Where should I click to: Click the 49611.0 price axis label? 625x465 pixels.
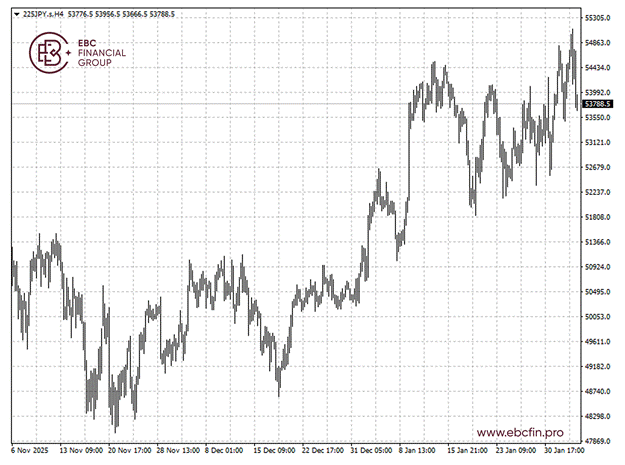(x=598, y=342)
